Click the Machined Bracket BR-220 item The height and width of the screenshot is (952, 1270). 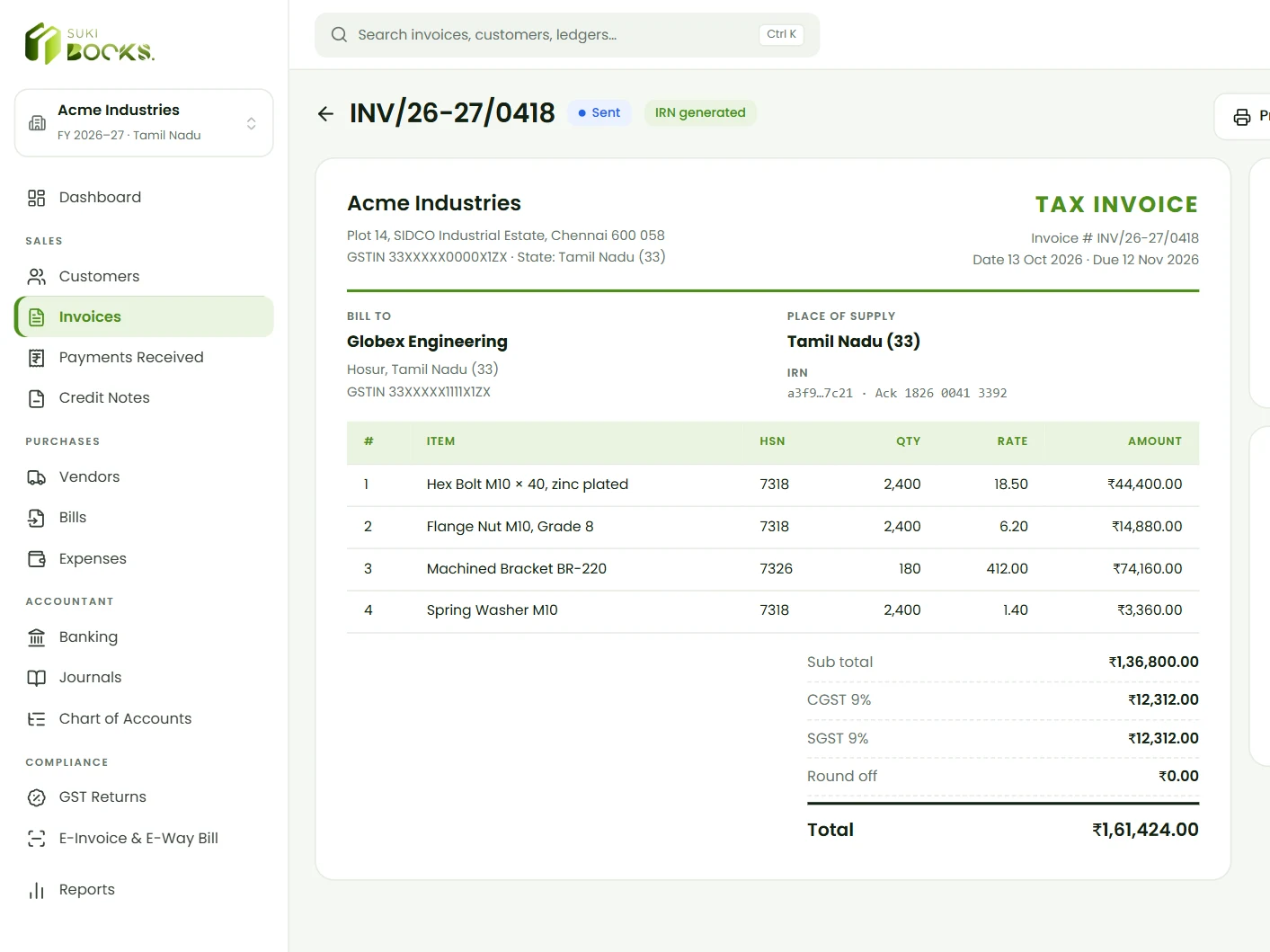517,569
